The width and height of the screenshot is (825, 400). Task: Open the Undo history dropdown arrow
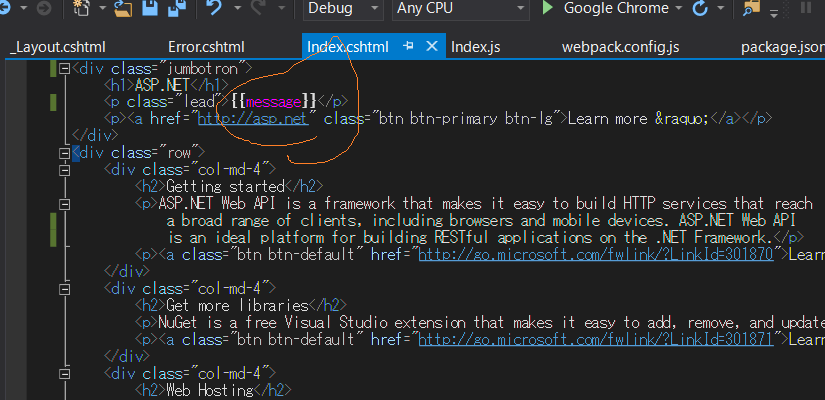click(237, 8)
